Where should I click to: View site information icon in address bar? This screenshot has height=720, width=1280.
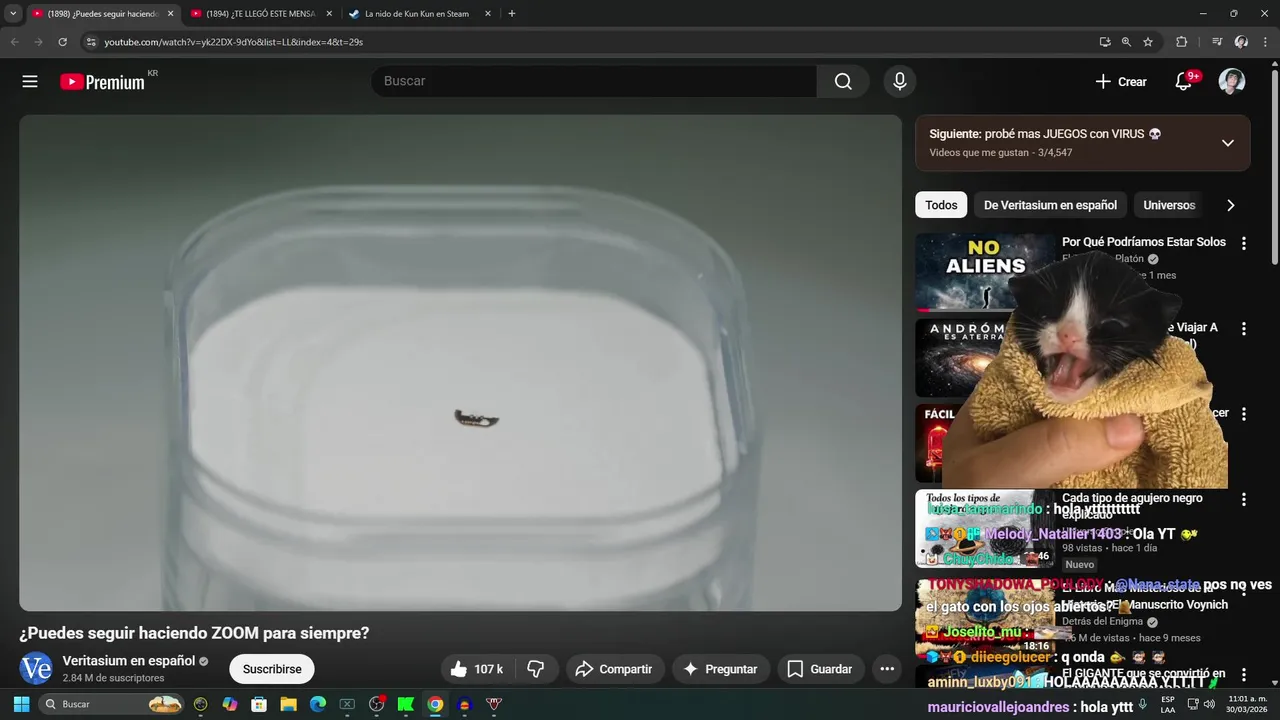coord(91,42)
